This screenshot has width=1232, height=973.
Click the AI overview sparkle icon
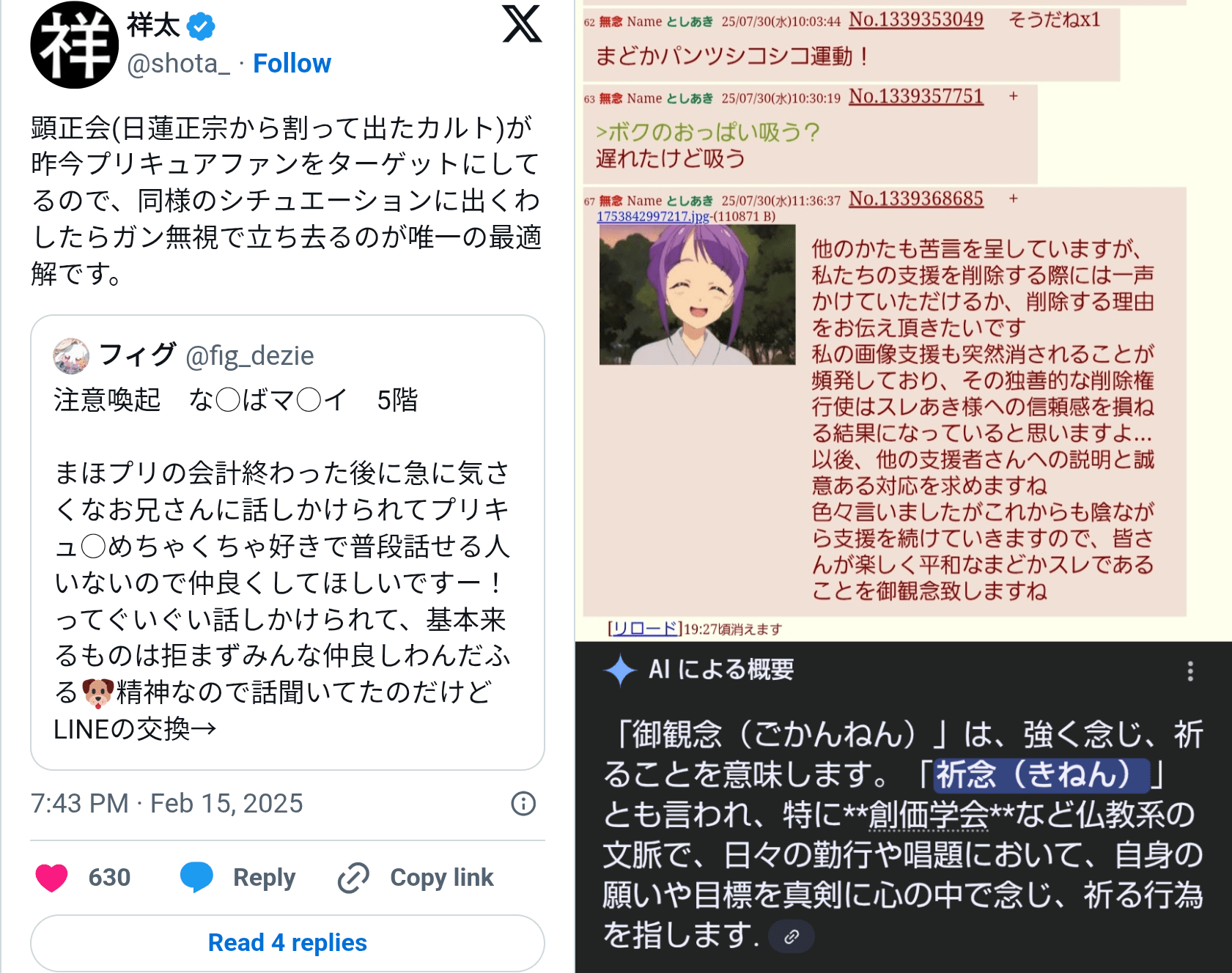point(620,670)
